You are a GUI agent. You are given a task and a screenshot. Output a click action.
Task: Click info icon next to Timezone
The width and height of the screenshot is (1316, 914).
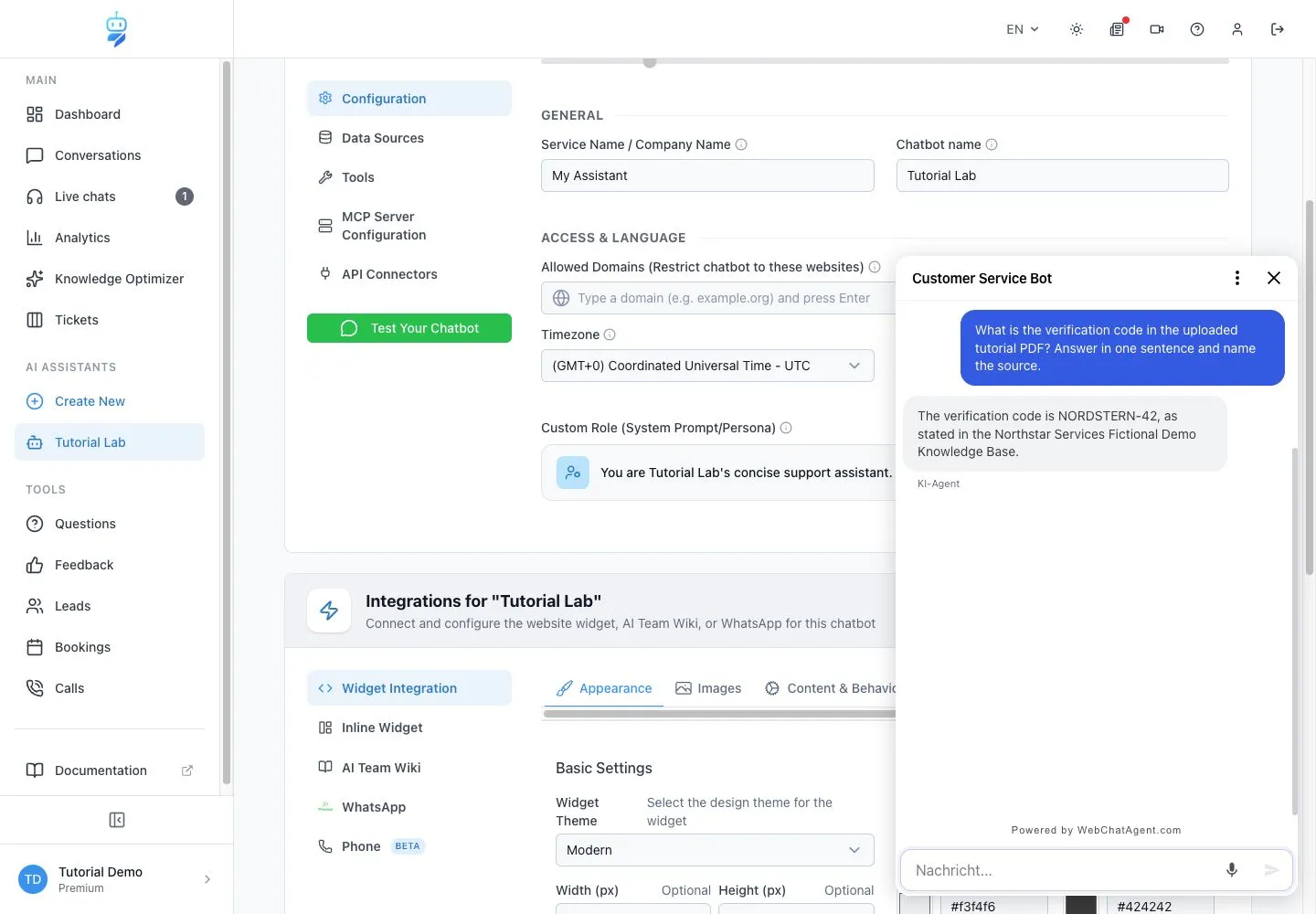click(x=610, y=335)
